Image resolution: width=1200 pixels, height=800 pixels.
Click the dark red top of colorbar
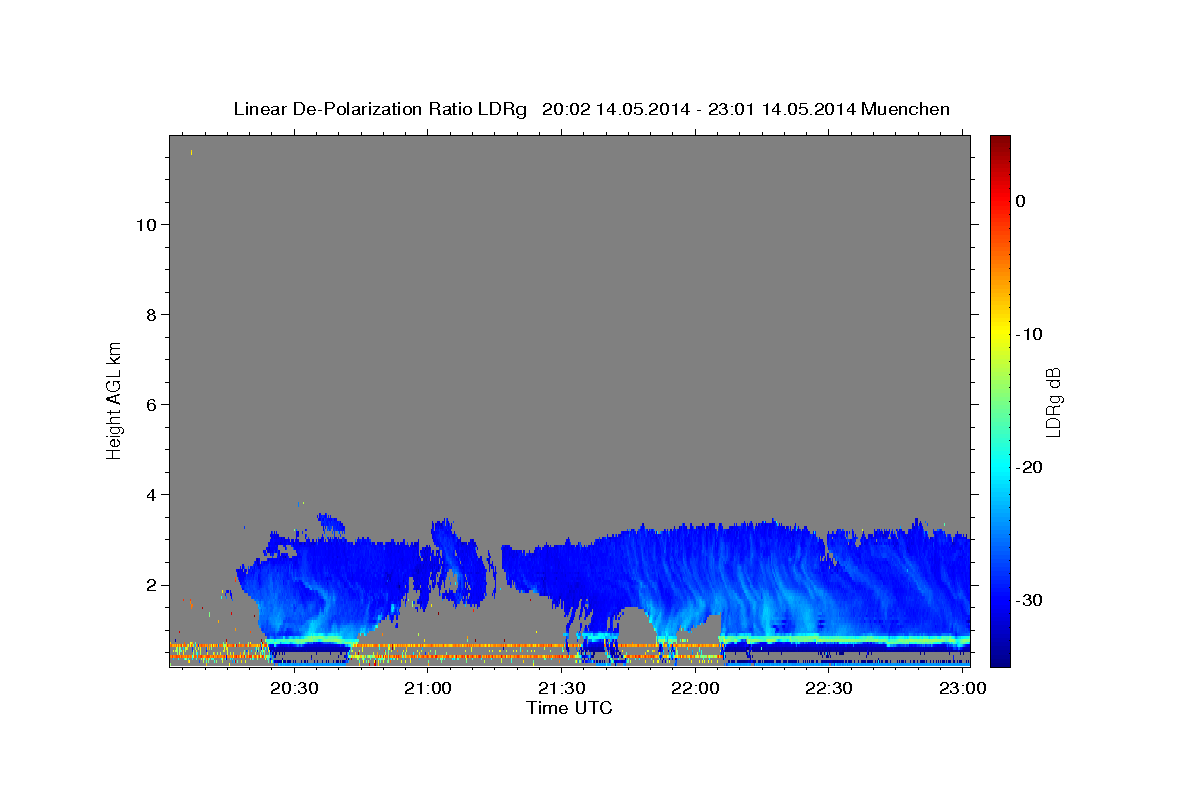coord(1000,142)
